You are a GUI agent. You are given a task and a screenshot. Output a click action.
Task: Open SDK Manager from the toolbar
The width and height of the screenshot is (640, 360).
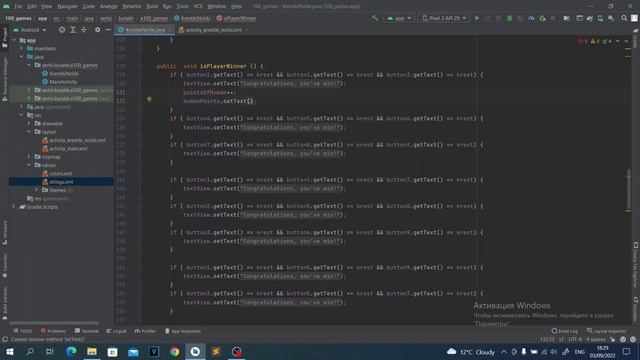(611, 18)
